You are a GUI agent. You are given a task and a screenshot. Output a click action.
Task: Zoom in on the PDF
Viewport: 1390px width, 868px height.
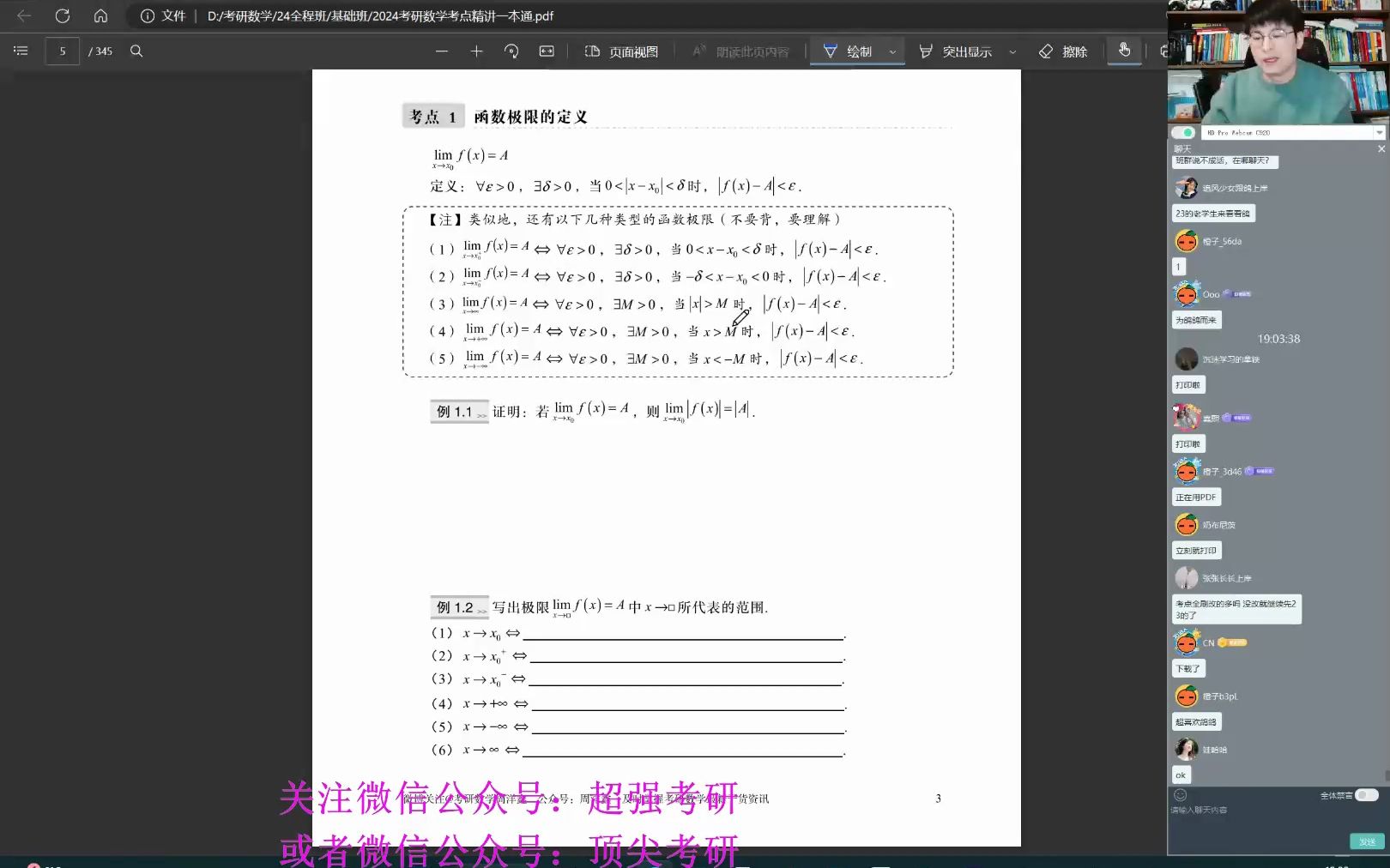pyautogui.click(x=477, y=51)
